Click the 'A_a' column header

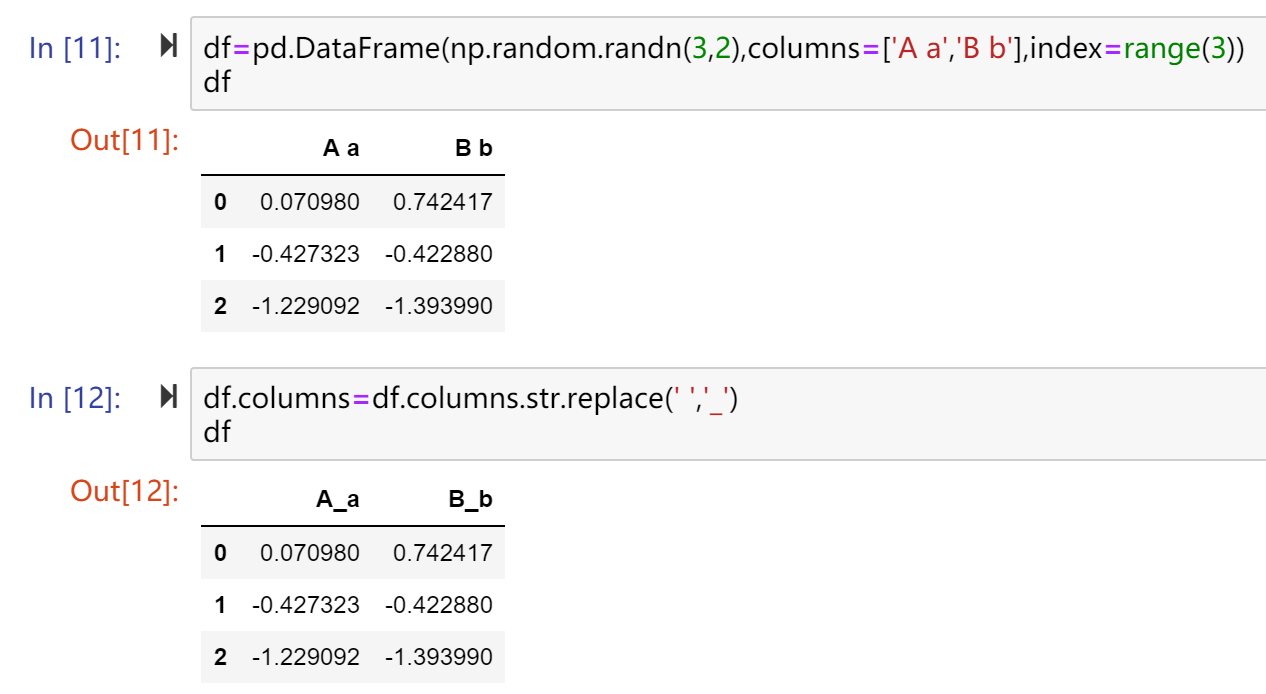click(x=338, y=500)
